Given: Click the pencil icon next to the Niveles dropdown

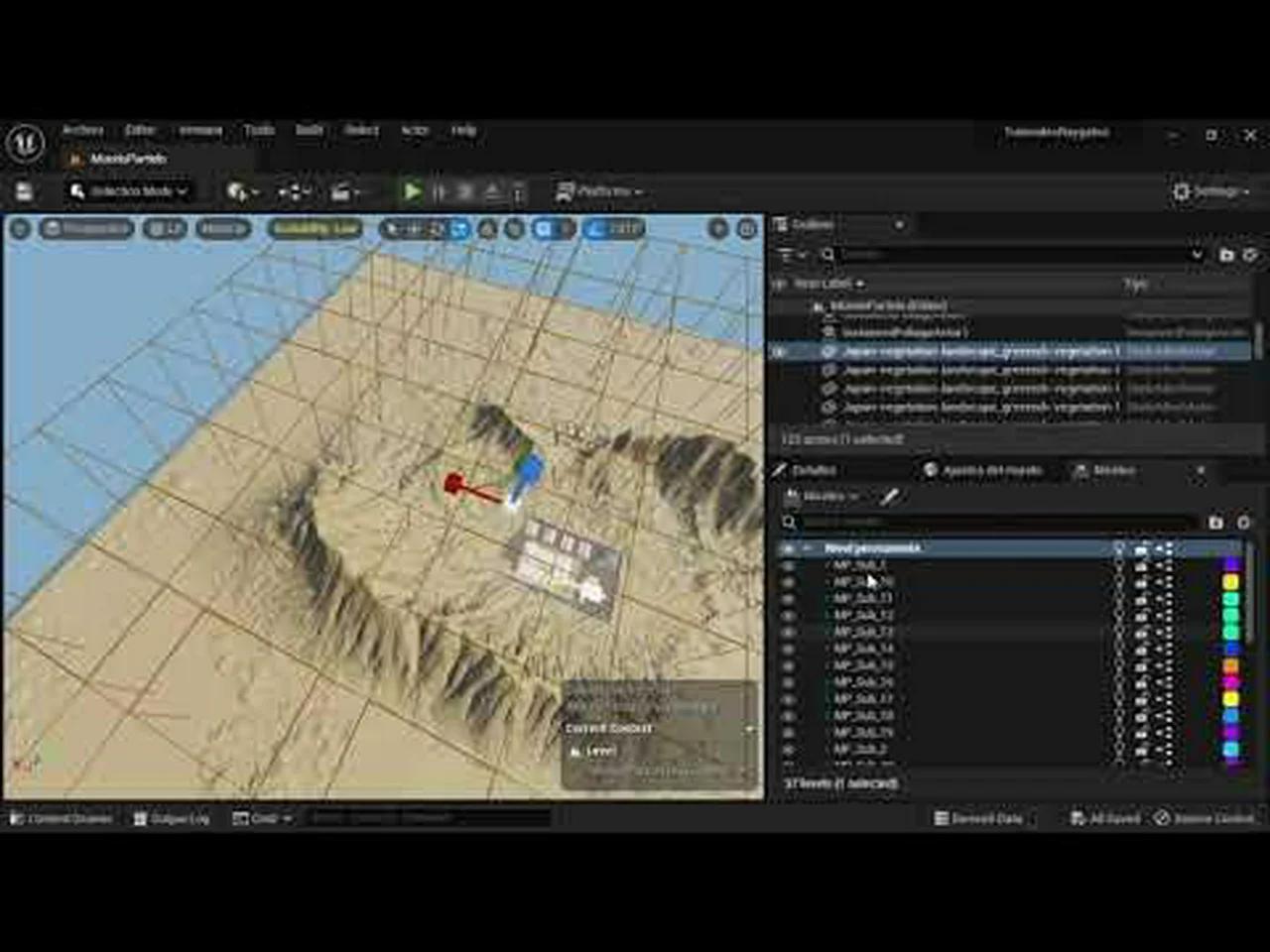Looking at the screenshot, I should click(889, 496).
